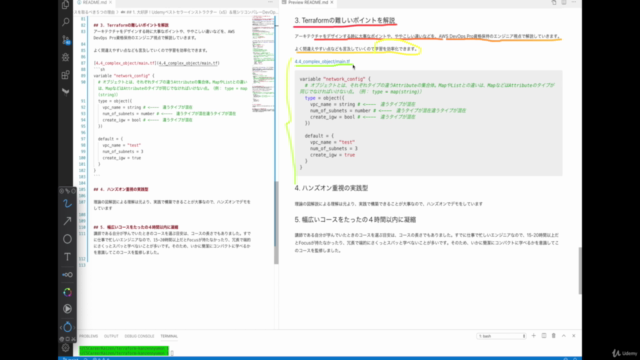Open the DEBUG CONSOLE panel tab
The width and height of the screenshot is (640, 360).
coord(139,336)
